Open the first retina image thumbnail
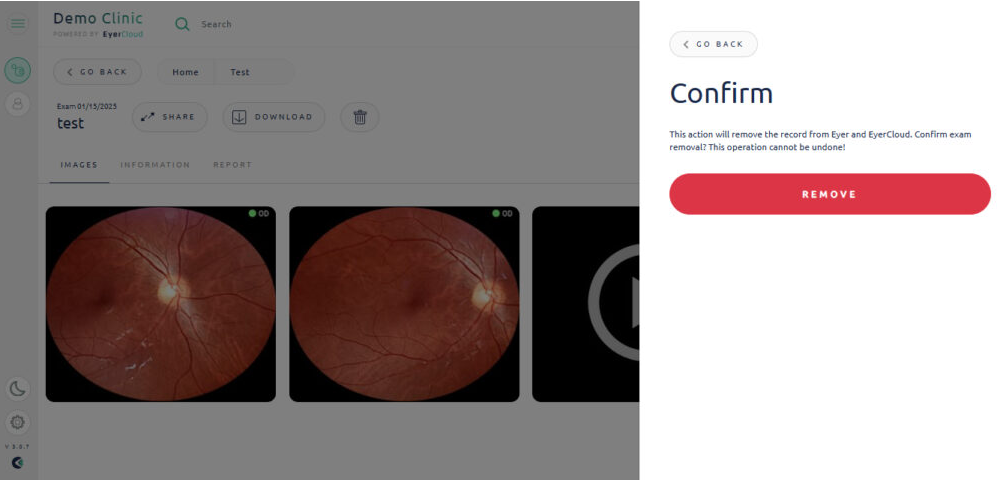This screenshot has width=1008, height=489. pyautogui.click(x=161, y=304)
